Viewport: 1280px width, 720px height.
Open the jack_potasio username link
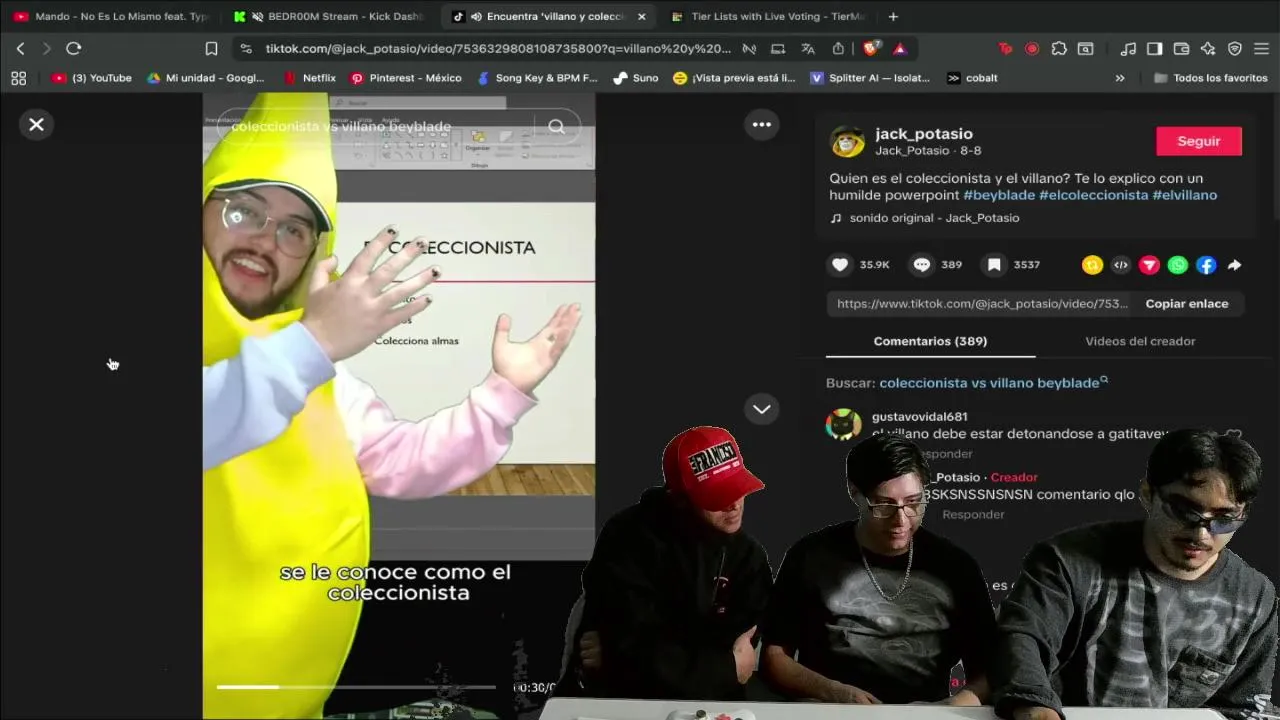(x=923, y=133)
